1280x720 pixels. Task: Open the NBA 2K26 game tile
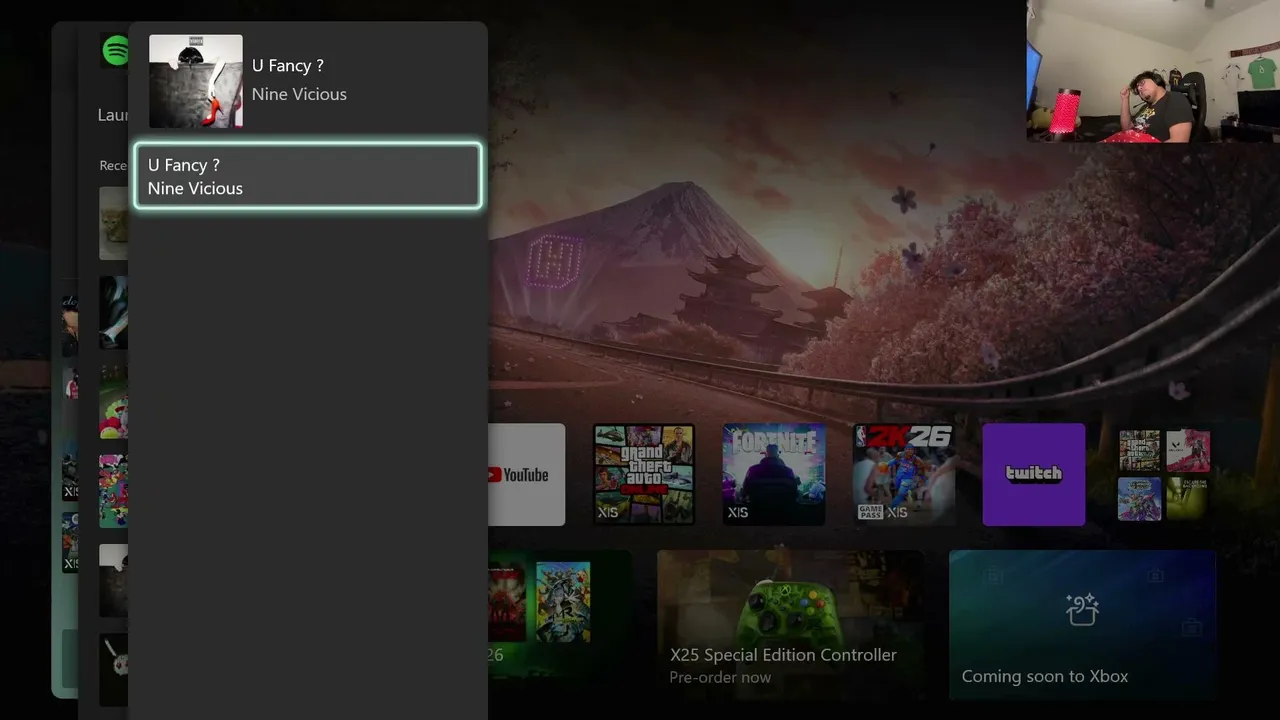(904, 474)
